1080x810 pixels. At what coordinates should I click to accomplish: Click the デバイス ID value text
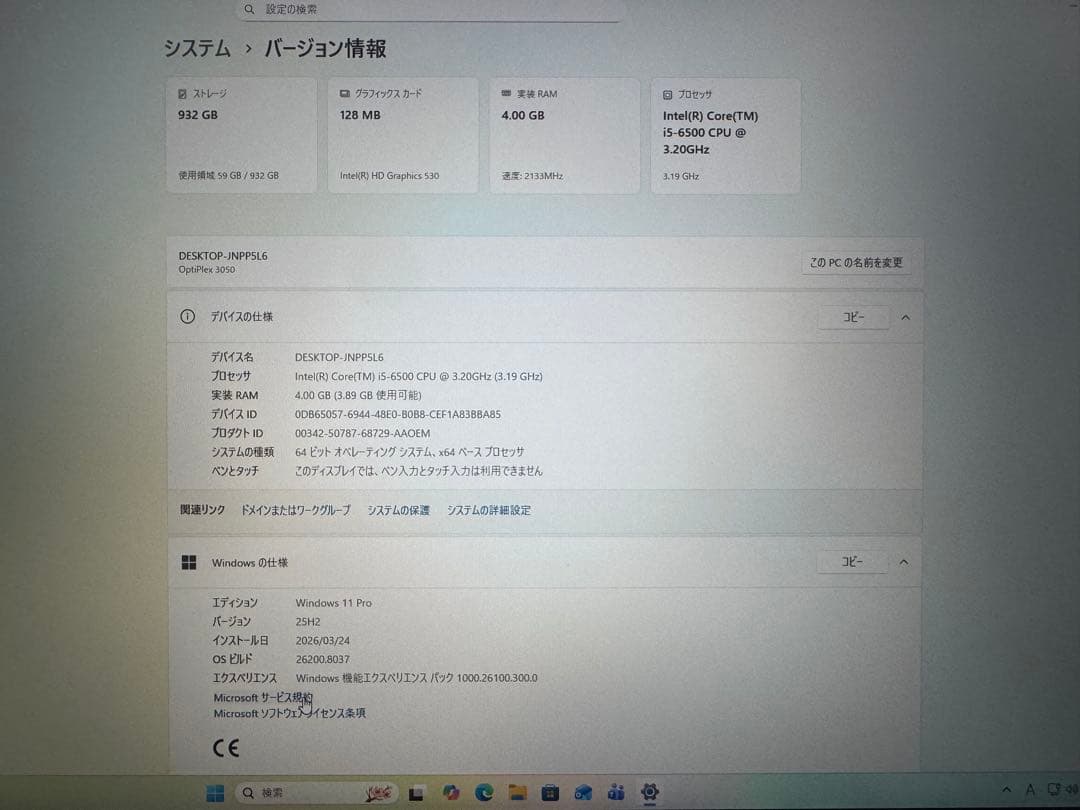pyautogui.click(x=397, y=415)
